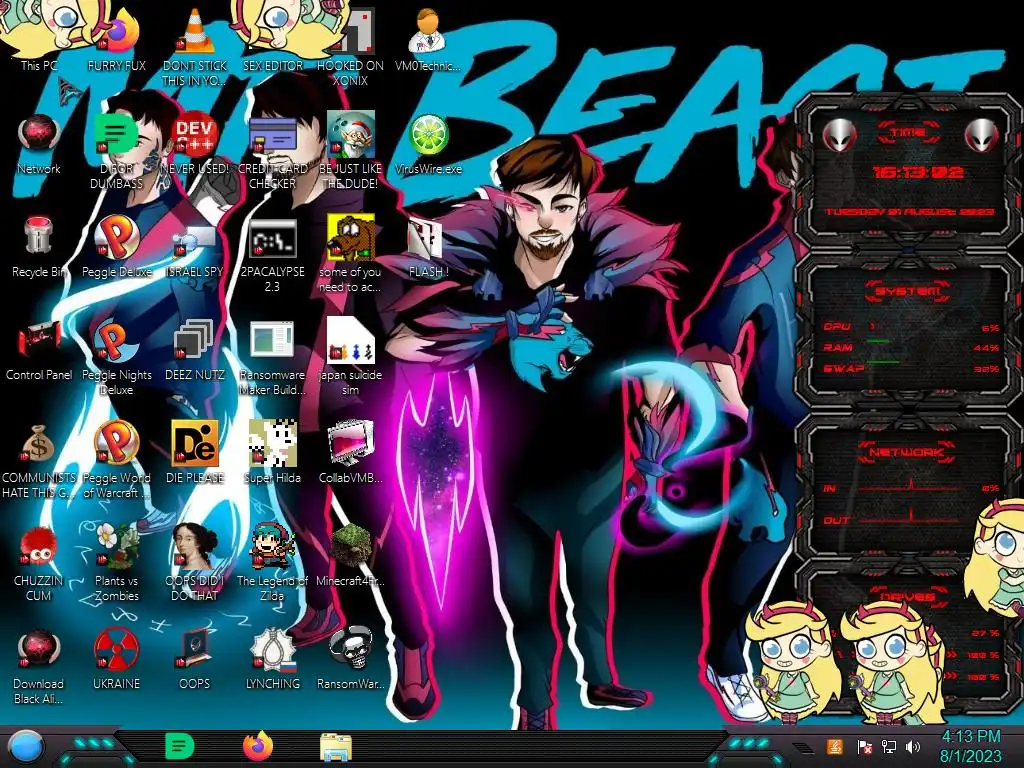
Task: Launch the FURRY FUX Firefox shortcut
Action: click(116, 39)
